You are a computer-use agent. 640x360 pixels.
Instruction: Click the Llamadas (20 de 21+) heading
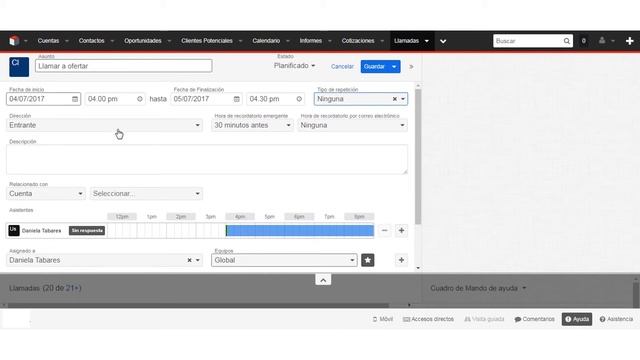click(x=45, y=288)
